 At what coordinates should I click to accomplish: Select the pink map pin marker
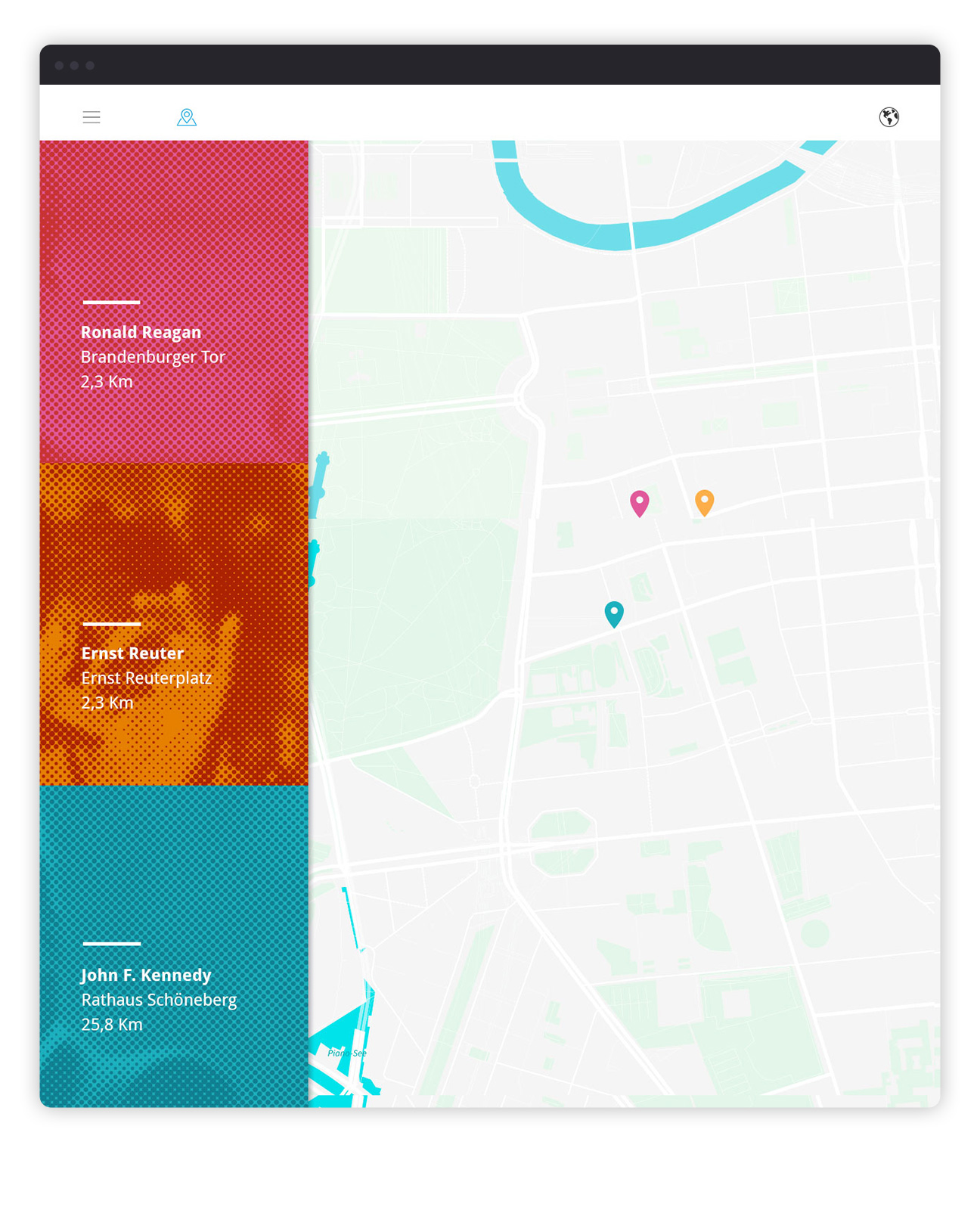(x=640, y=504)
